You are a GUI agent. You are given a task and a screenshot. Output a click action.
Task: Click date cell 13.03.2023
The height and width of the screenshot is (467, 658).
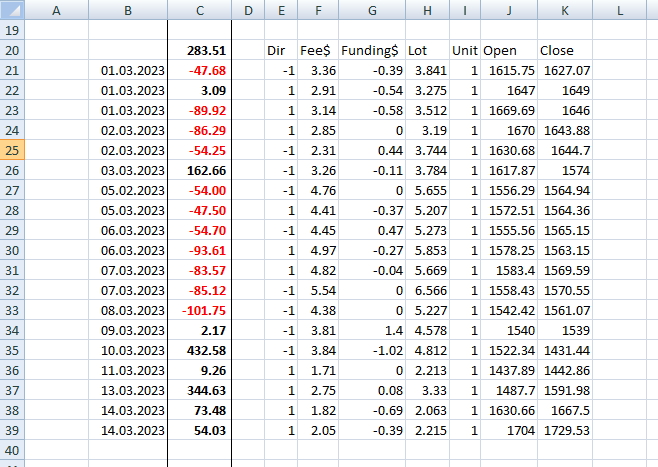(x=128, y=390)
